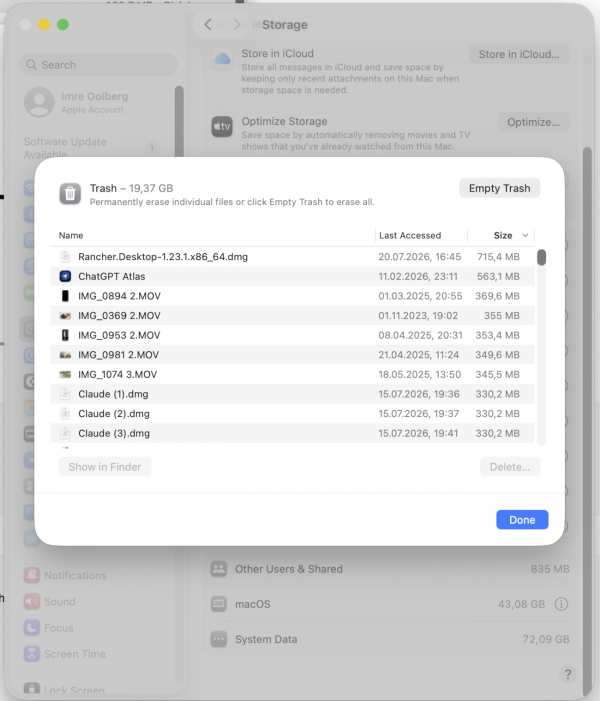Select the ChatGPT Atlas row
Screen dimensions: 600x701
(293, 276)
